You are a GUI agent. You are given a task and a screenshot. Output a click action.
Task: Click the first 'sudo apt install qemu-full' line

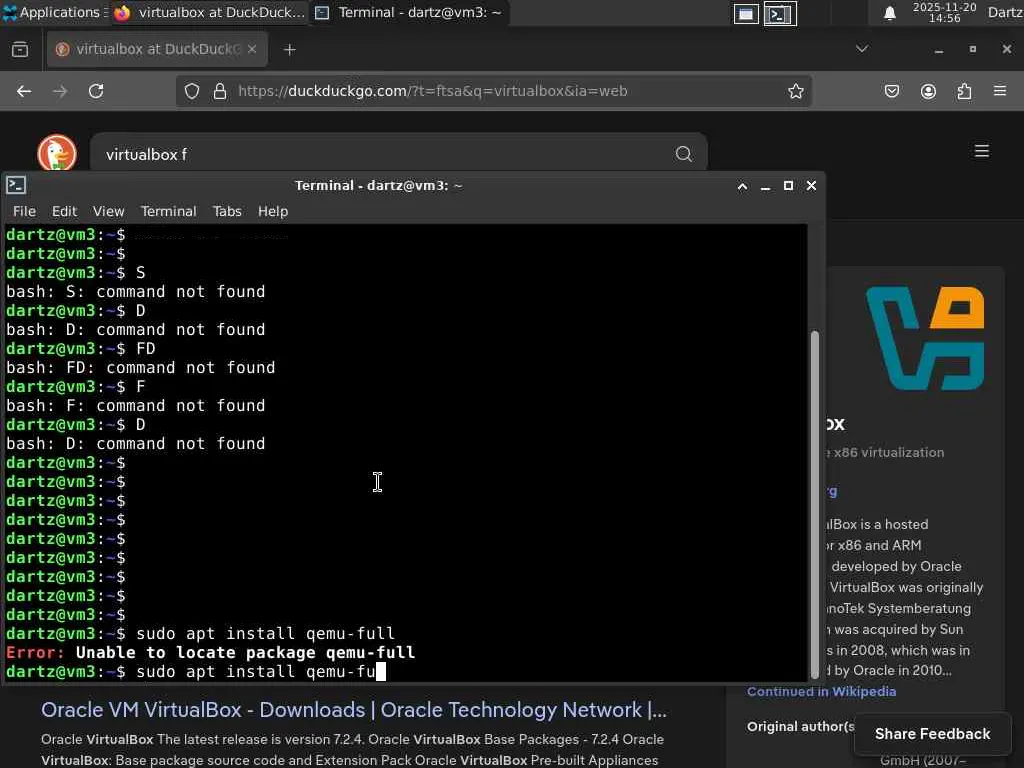click(265, 633)
